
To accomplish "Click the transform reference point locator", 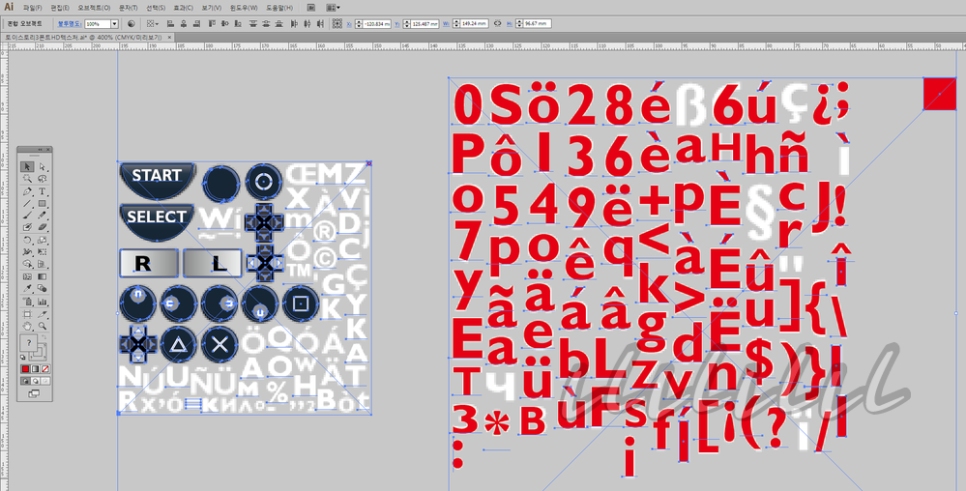I will click(336, 24).
